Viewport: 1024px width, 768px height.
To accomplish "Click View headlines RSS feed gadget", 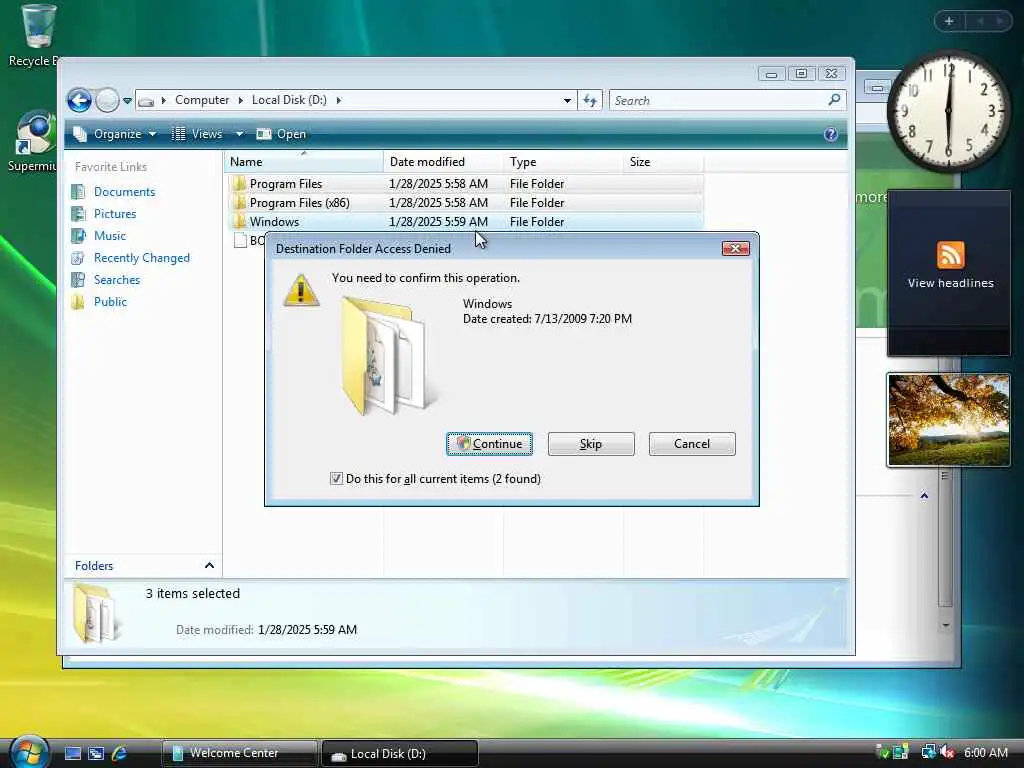I will [950, 272].
